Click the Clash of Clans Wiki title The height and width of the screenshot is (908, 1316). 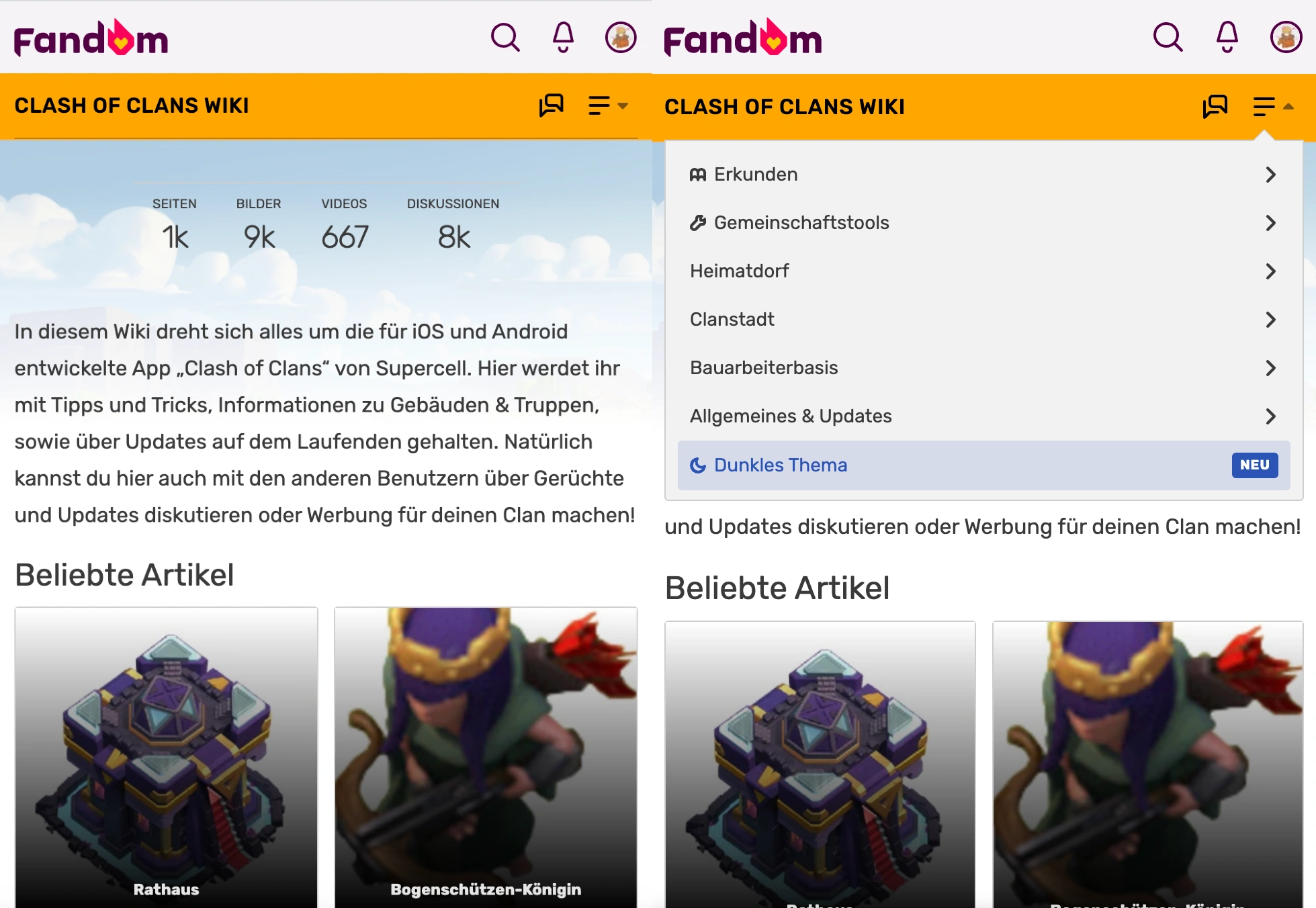[132, 105]
